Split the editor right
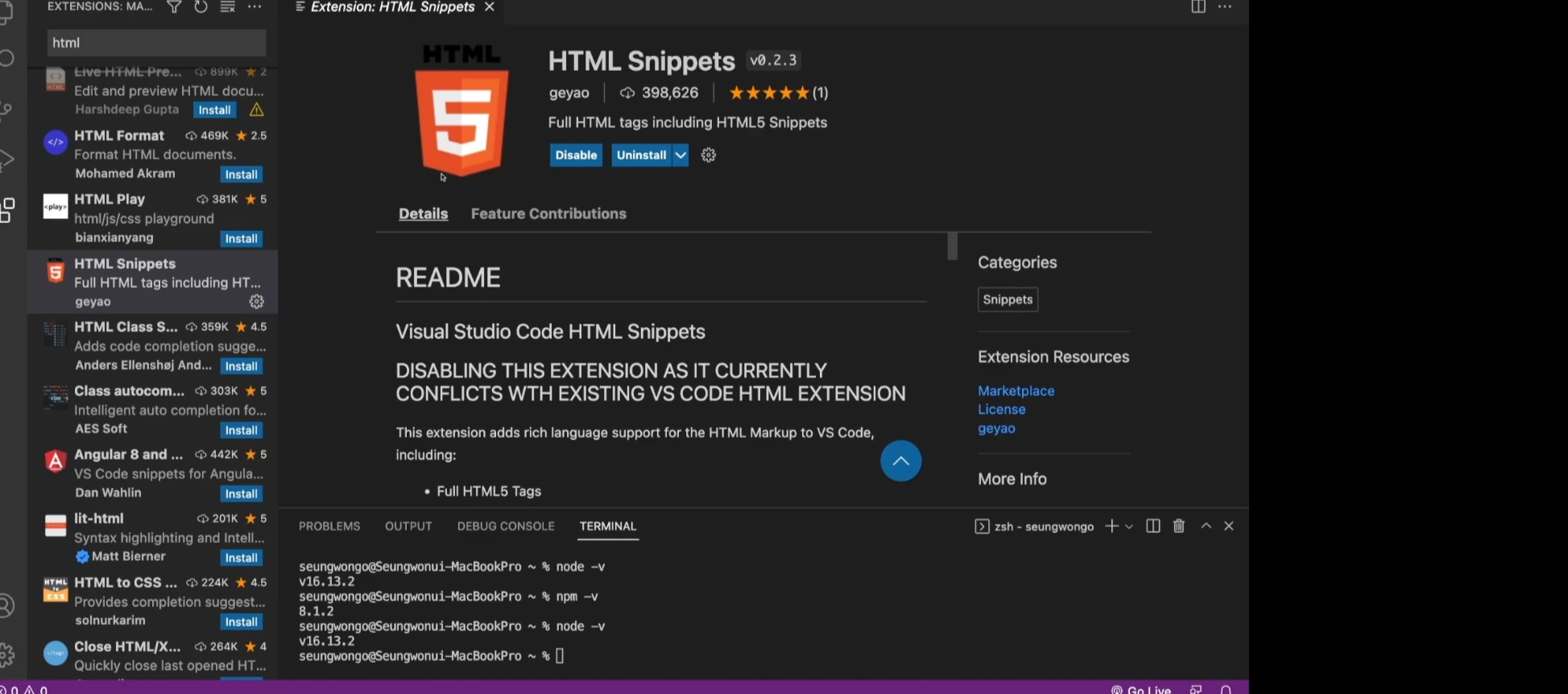 click(1198, 7)
